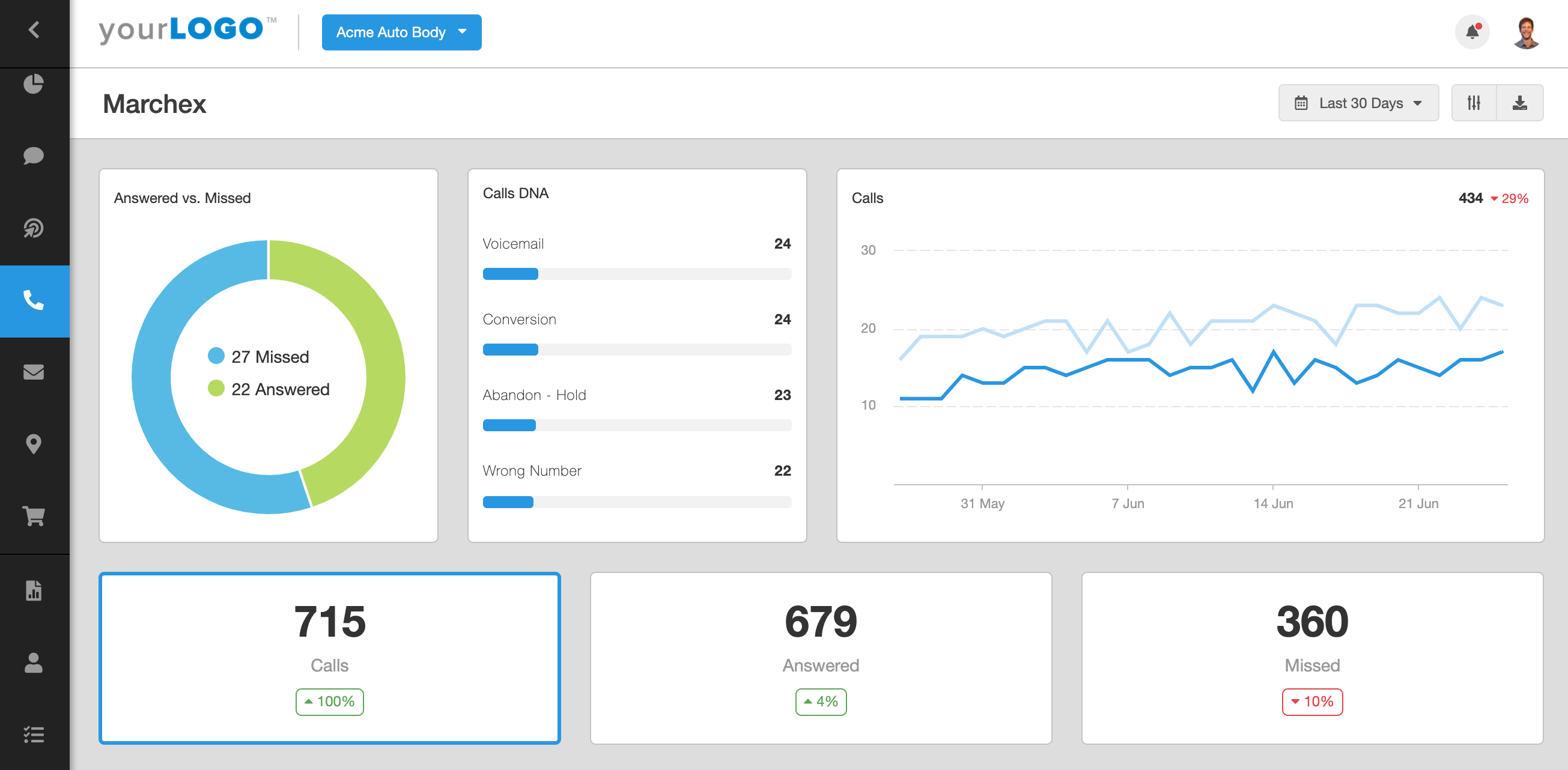Viewport: 1568px width, 770px height.
Task: Open the pie chart dashboard icon
Action: pyautogui.click(x=34, y=84)
